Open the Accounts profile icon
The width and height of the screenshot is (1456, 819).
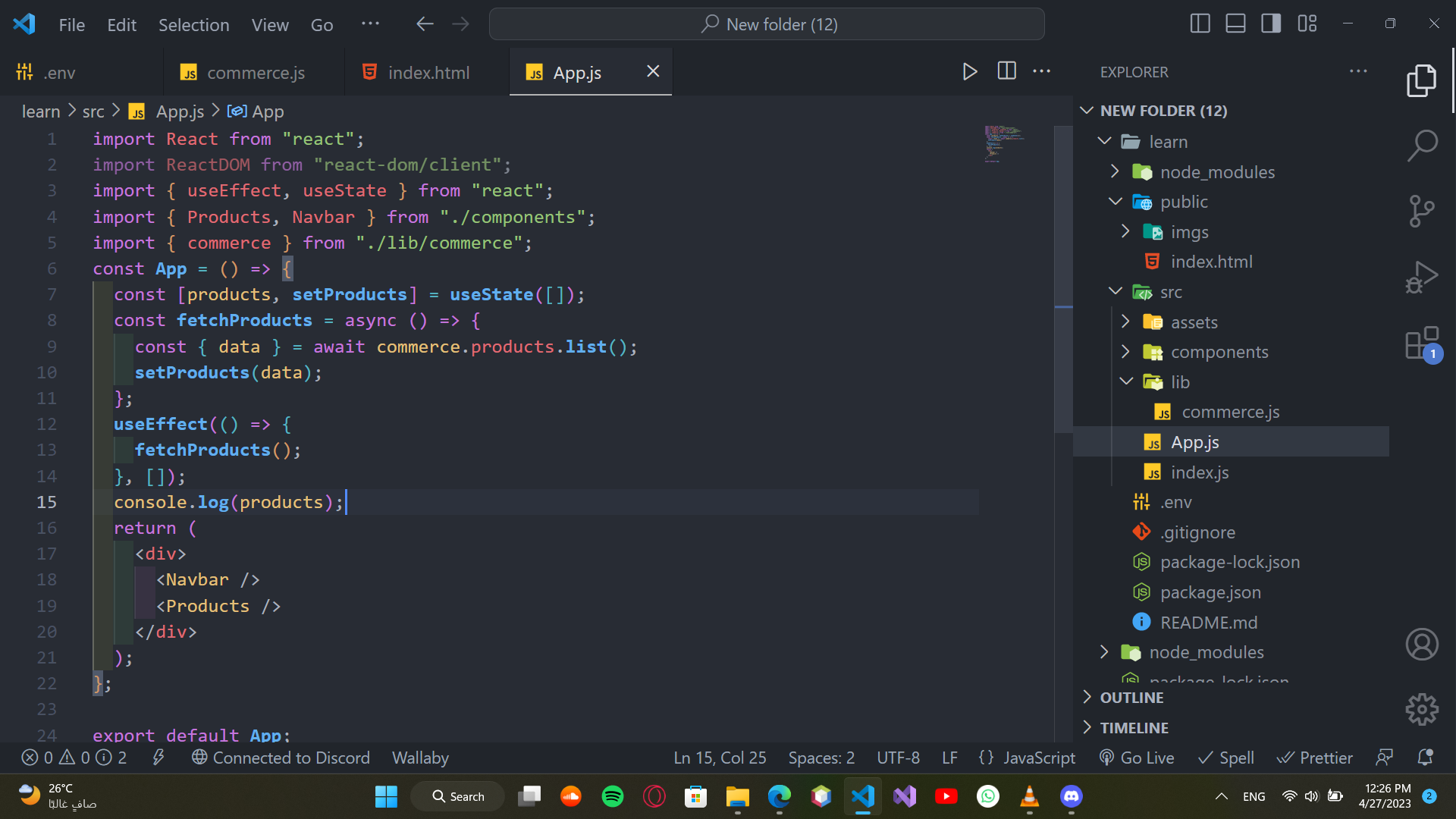click(x=1422, y=645)
